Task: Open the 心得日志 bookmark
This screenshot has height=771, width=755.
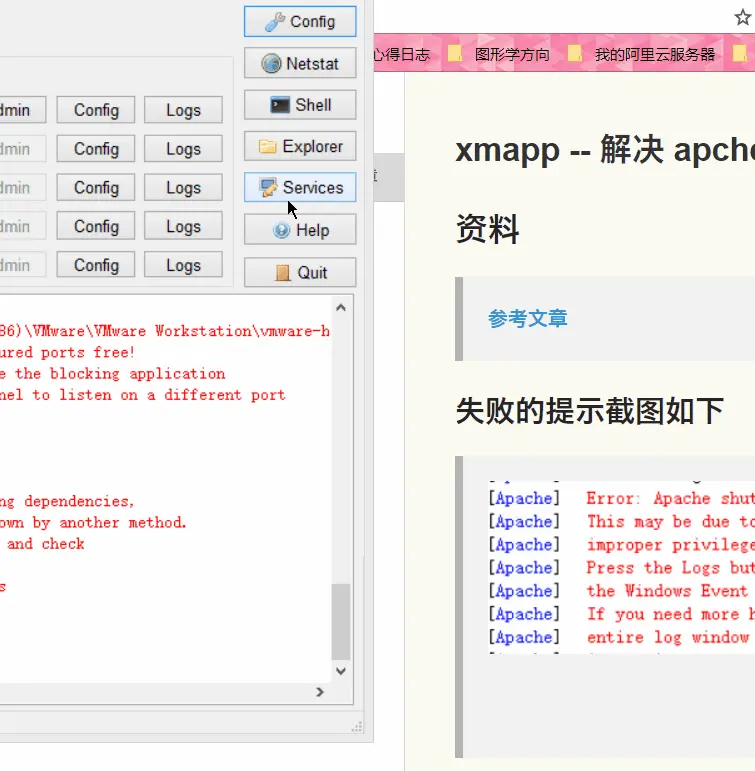Action: [401, 54]
